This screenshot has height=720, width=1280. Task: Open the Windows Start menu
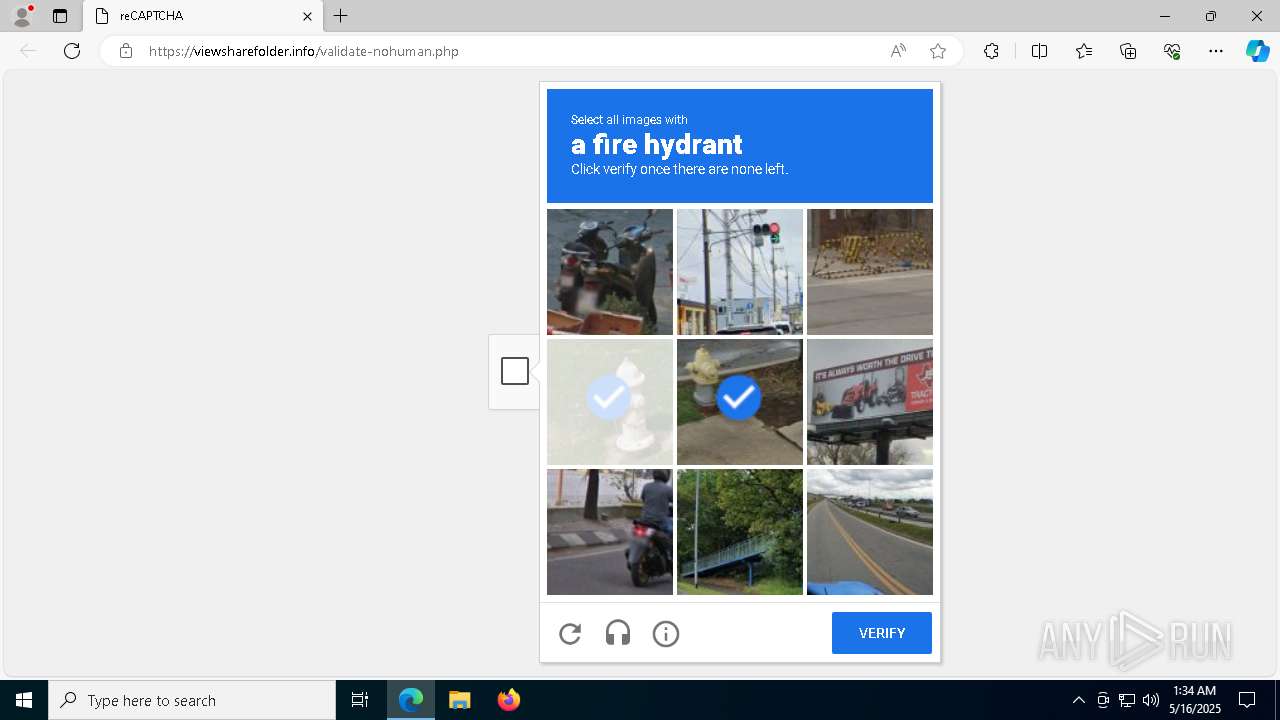coord(24,700)
